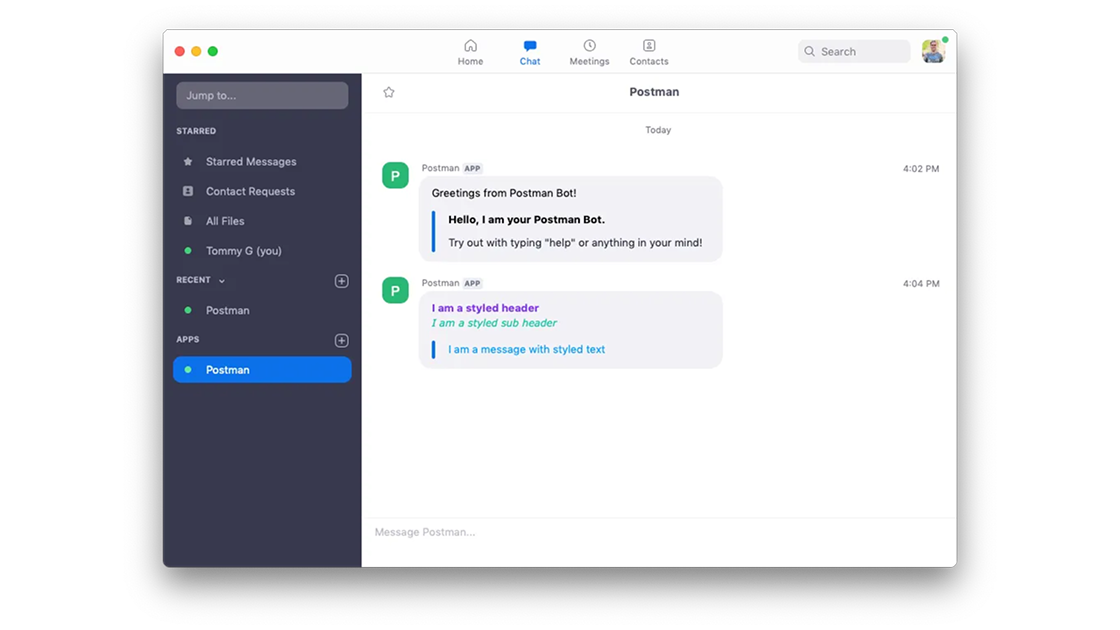The width and height of the screenshot is (1120, 630).
Task: Open the Postman app chat
Action: [x=227, y=369]
